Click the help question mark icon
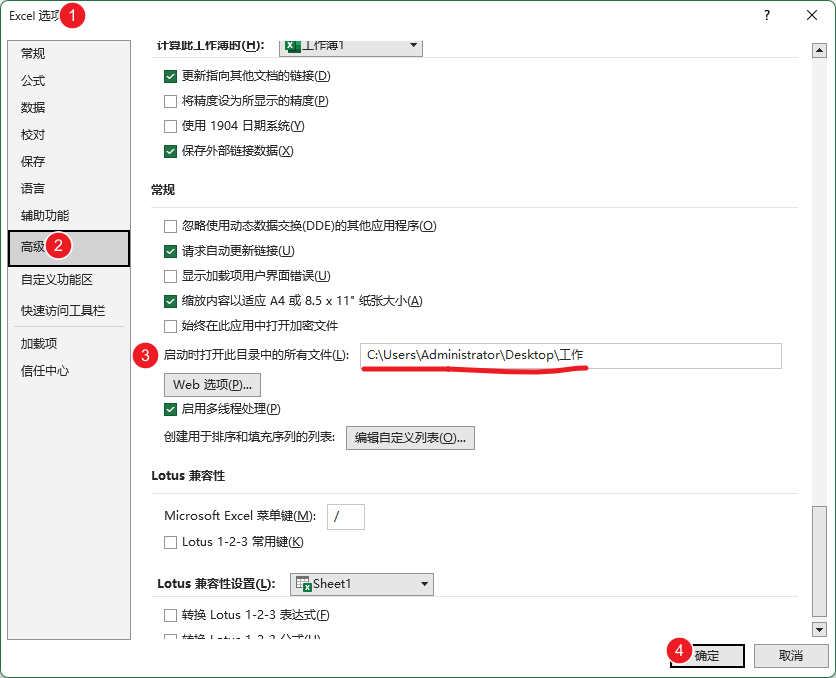This screenshot has height=678, width=836. [x=767, y=15]
